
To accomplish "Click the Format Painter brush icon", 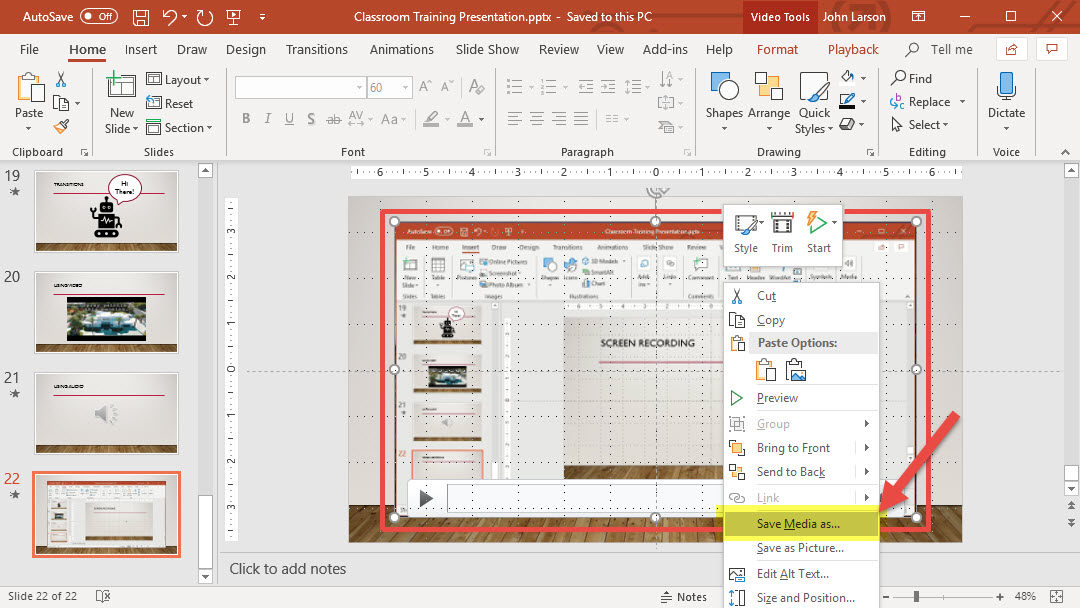I will pos(61,126).
